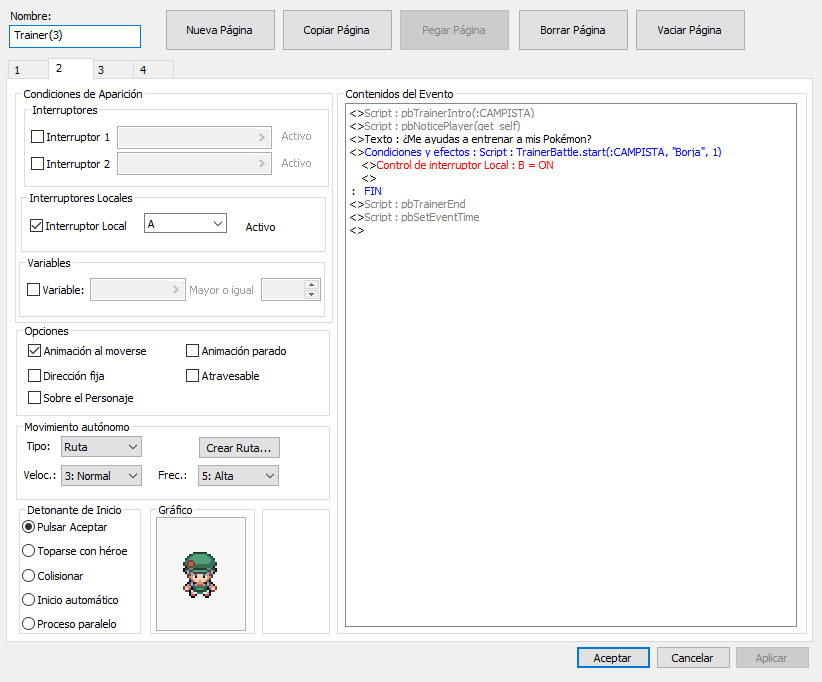Click the camper sprite in the Gráfico box
This screenshot has width=822, height=682.
pos(200,575)
